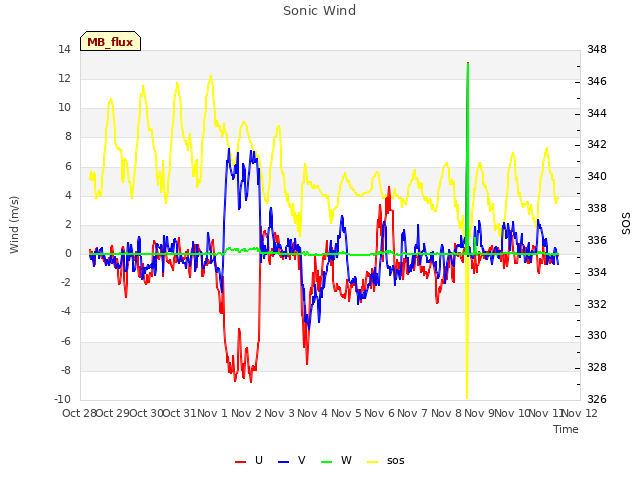This screenshot has height=480, width=640.
Task: Click the Nov 5 date tick
Action: click(x=346, y=413)
